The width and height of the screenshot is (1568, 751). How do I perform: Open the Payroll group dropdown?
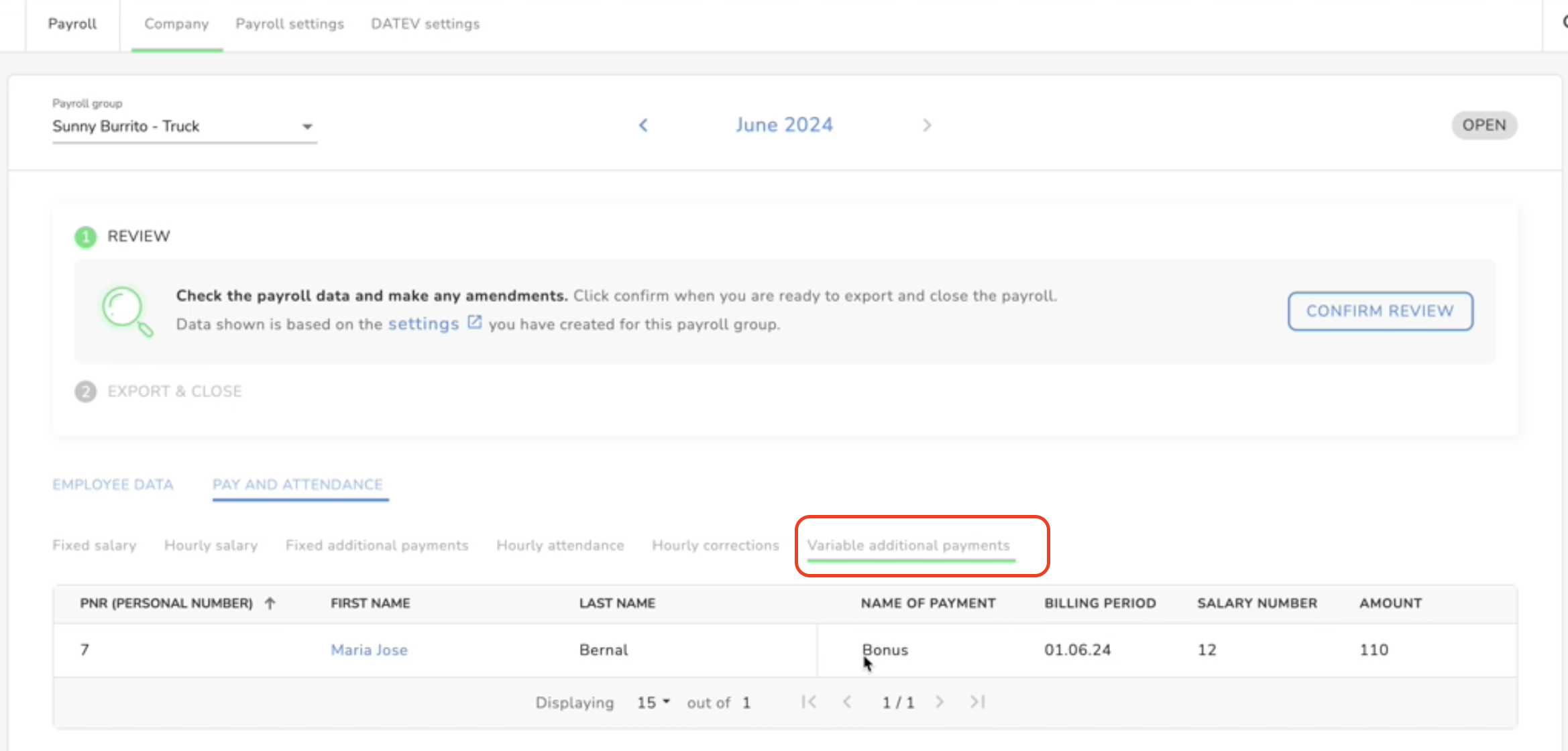coord(184,126)
